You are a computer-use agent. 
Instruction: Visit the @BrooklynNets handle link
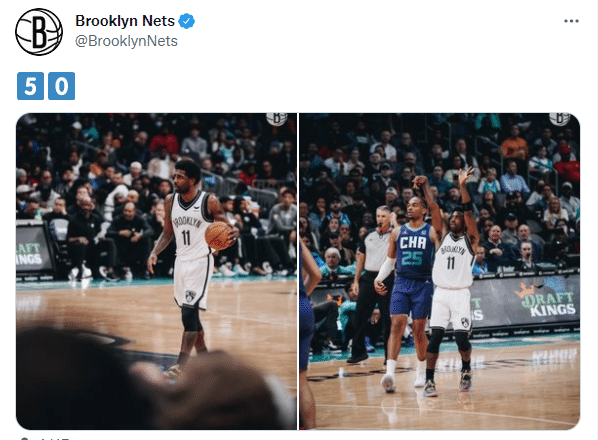click(x=126, y=41)
